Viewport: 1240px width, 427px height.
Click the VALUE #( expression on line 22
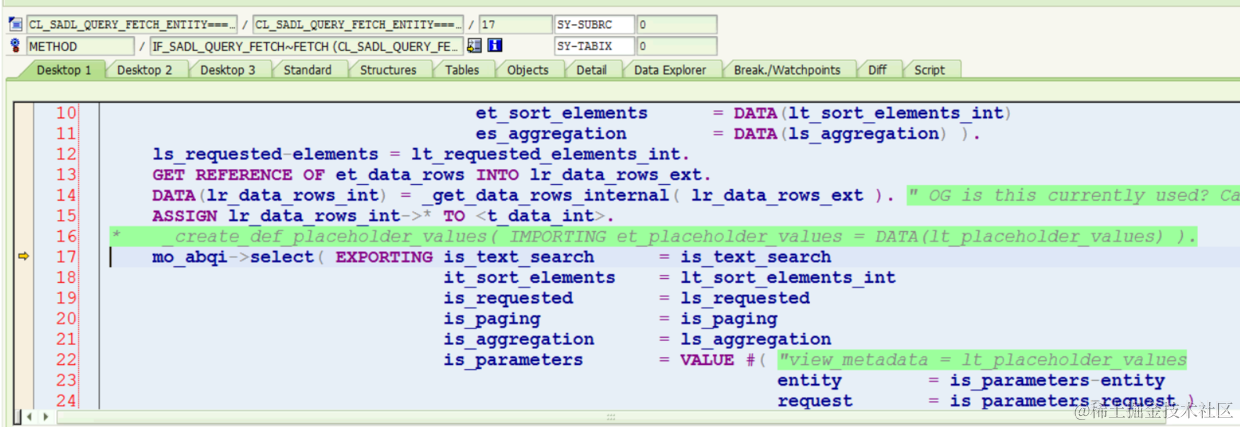tap(723, 359)
